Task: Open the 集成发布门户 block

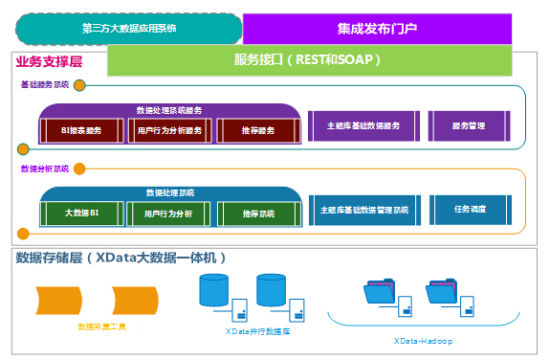Action: coord(377,29)
